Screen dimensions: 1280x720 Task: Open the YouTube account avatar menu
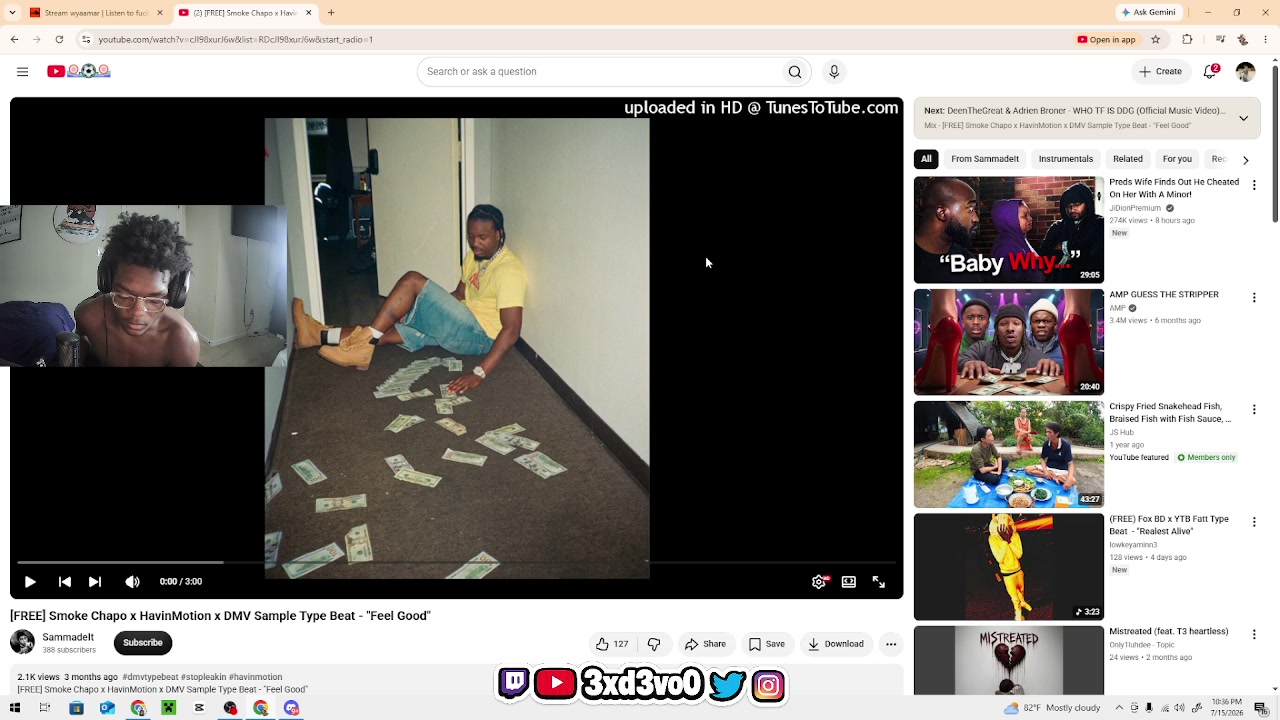(1245, 71)
